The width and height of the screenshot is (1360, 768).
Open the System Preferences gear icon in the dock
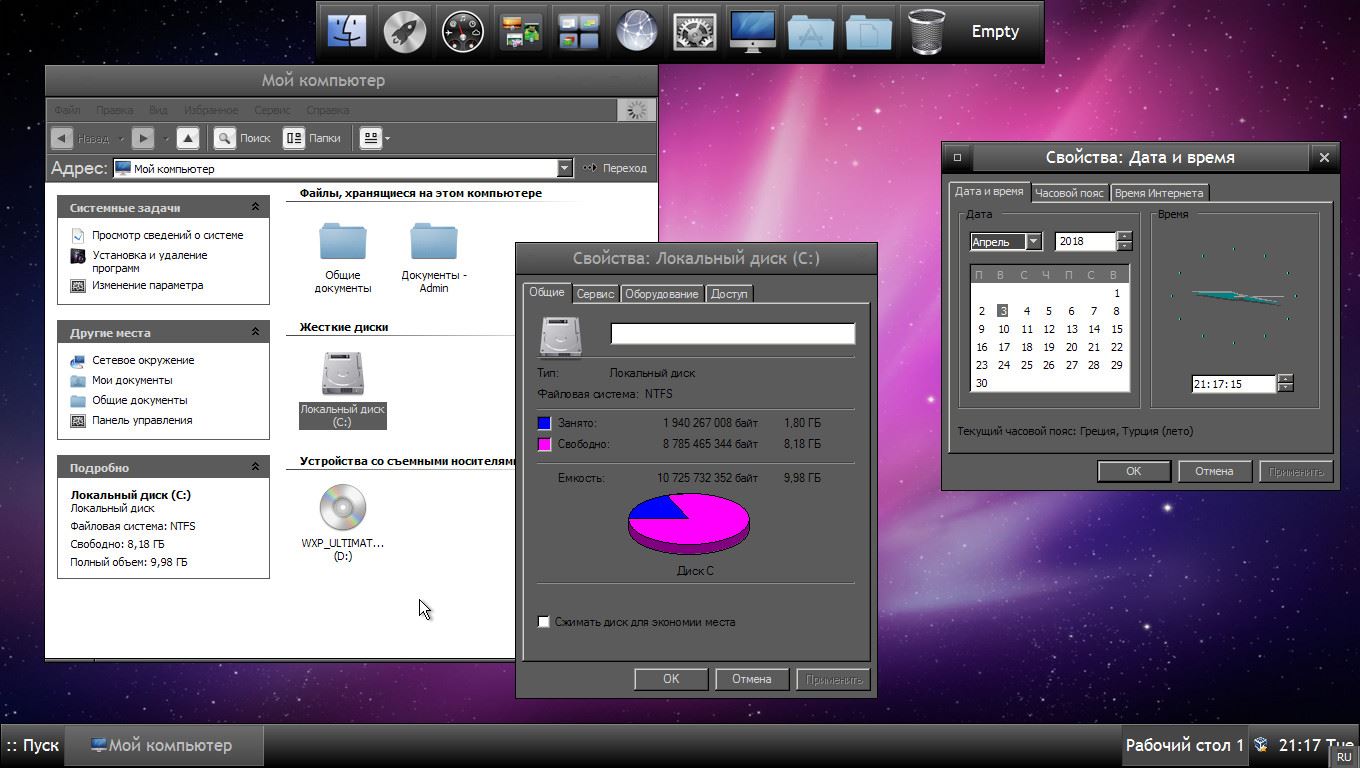pyautogui.click(x=695, y=32)
